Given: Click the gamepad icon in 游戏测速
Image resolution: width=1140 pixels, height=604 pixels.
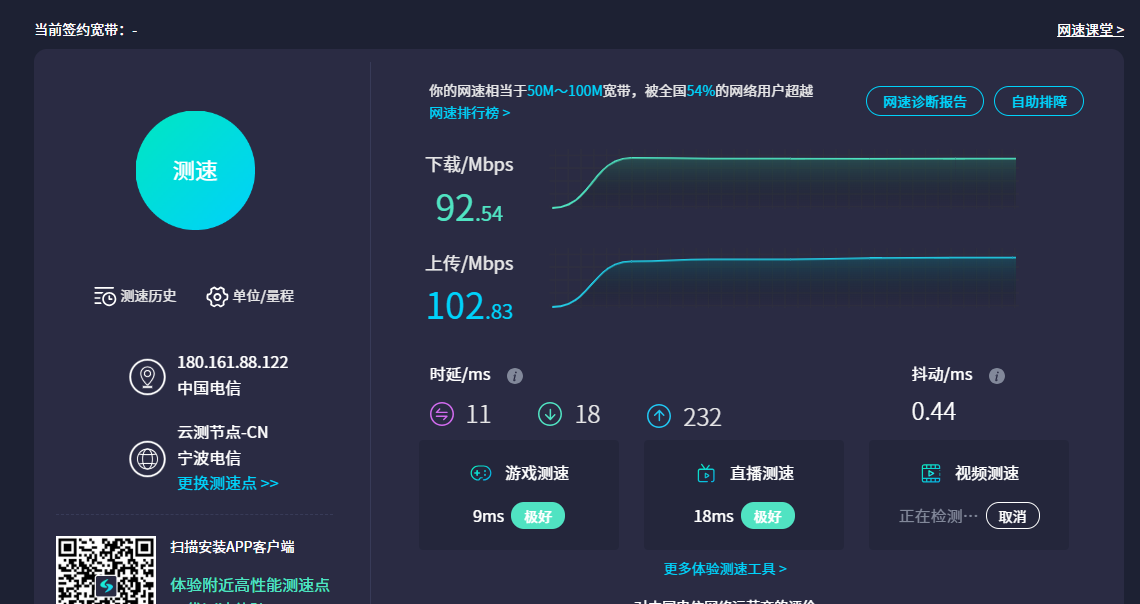Looking at the screenshot, I should [x=481, y=474].
